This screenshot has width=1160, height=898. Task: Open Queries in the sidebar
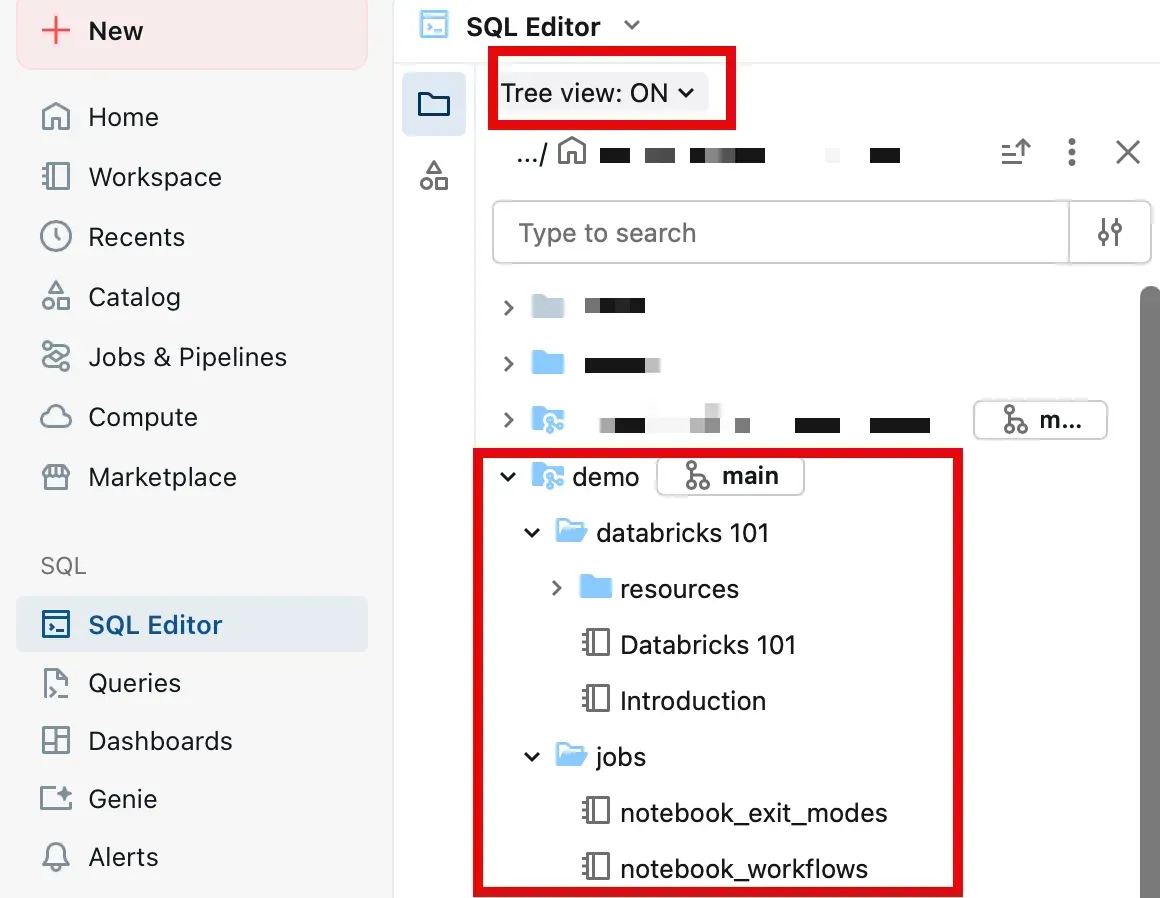[134, 683]
